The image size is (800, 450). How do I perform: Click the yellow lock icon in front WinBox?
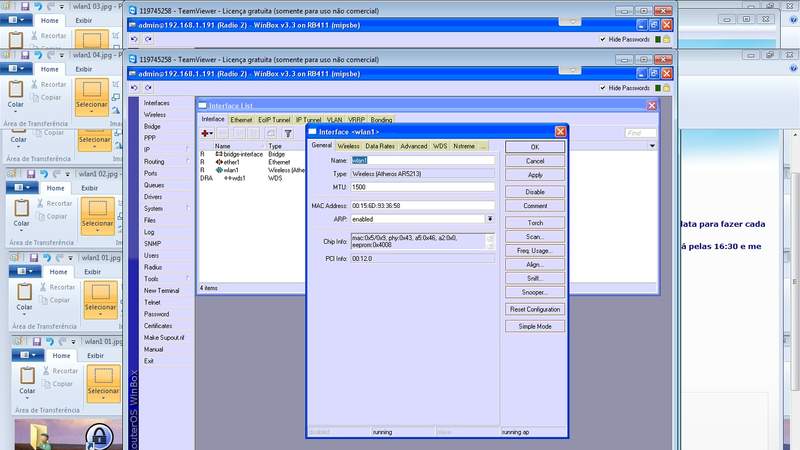pyautogui.click(x=666, y=88)
